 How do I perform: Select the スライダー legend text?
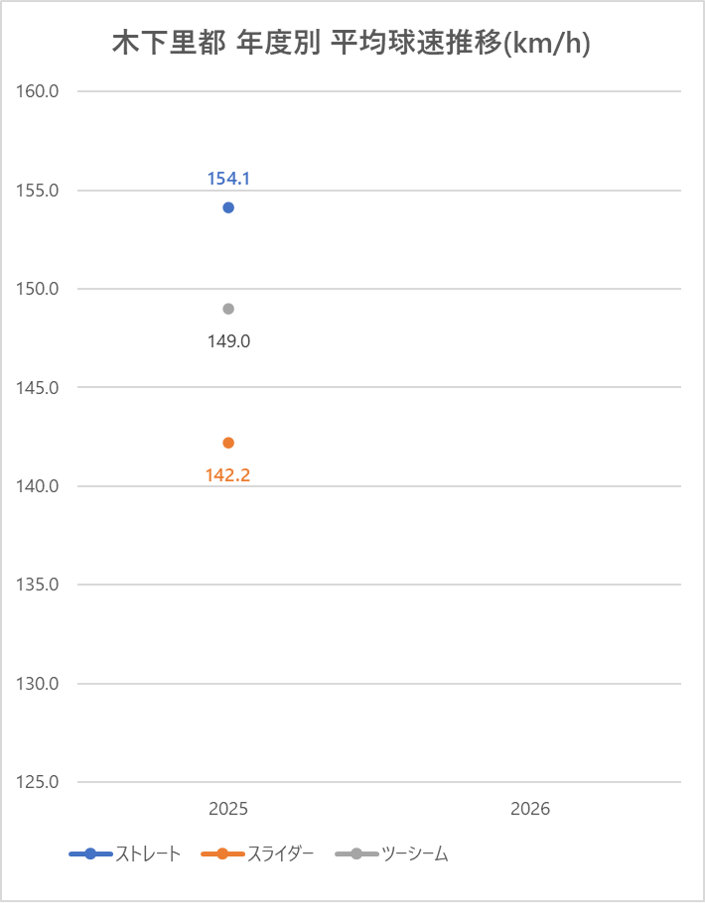coord(281,853)
